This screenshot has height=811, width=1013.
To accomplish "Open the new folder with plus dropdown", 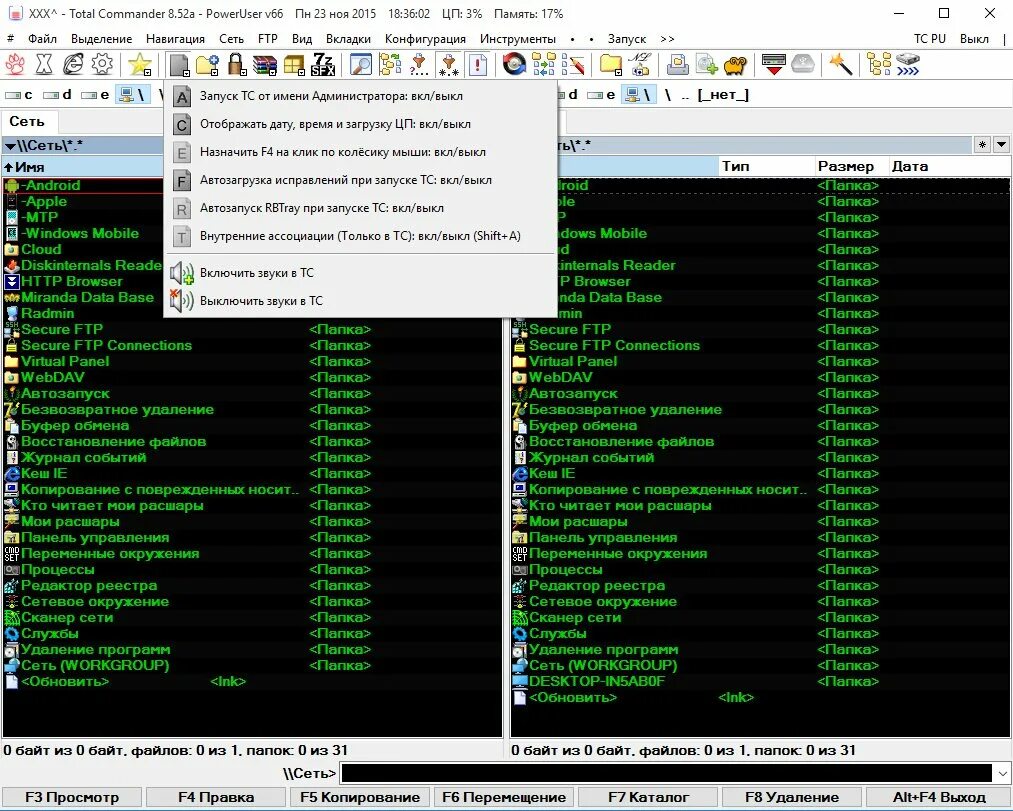I will pos(207,65).
